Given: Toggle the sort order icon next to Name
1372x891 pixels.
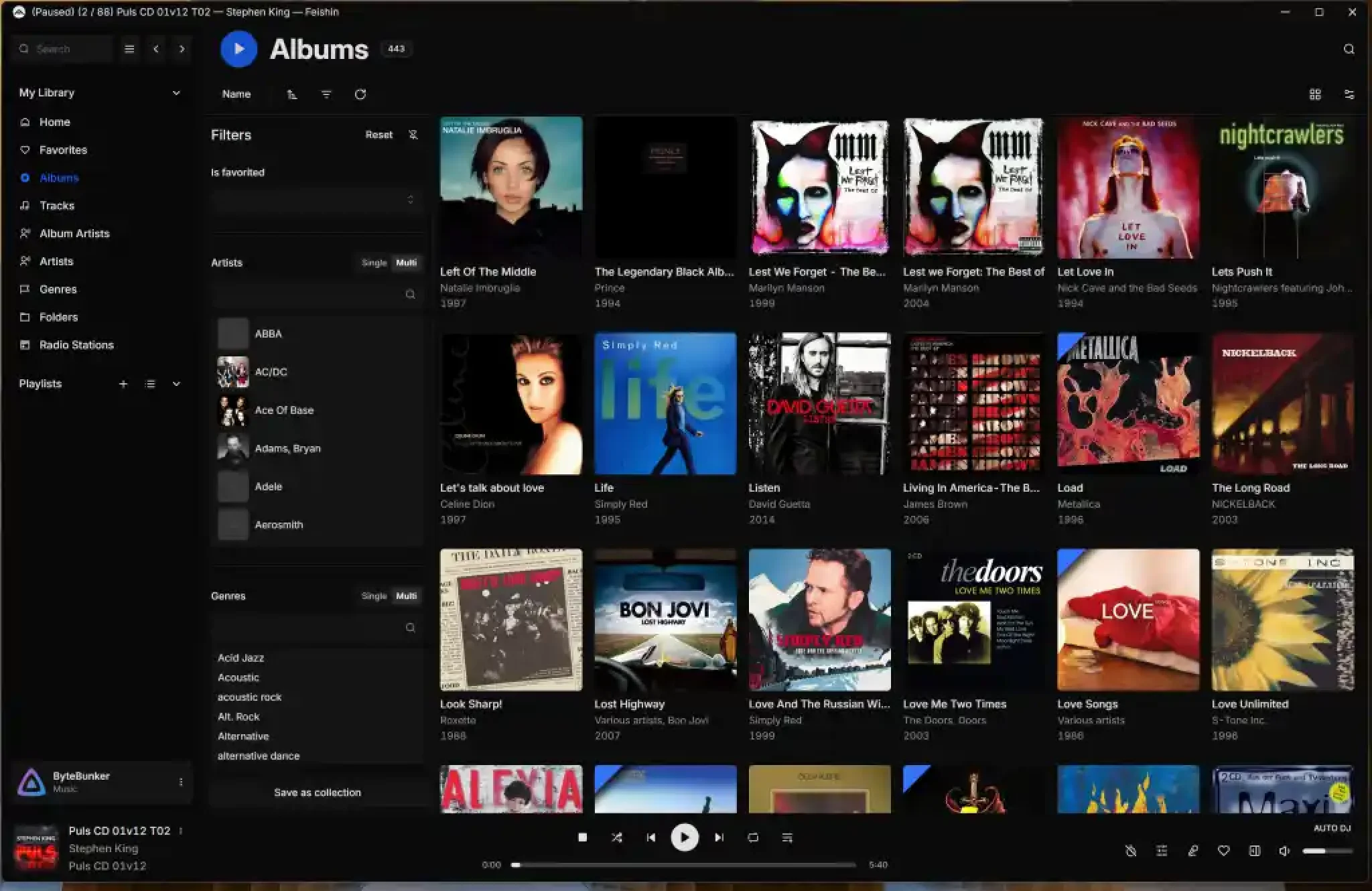Looking at the screenshot, I should (292, 94).
